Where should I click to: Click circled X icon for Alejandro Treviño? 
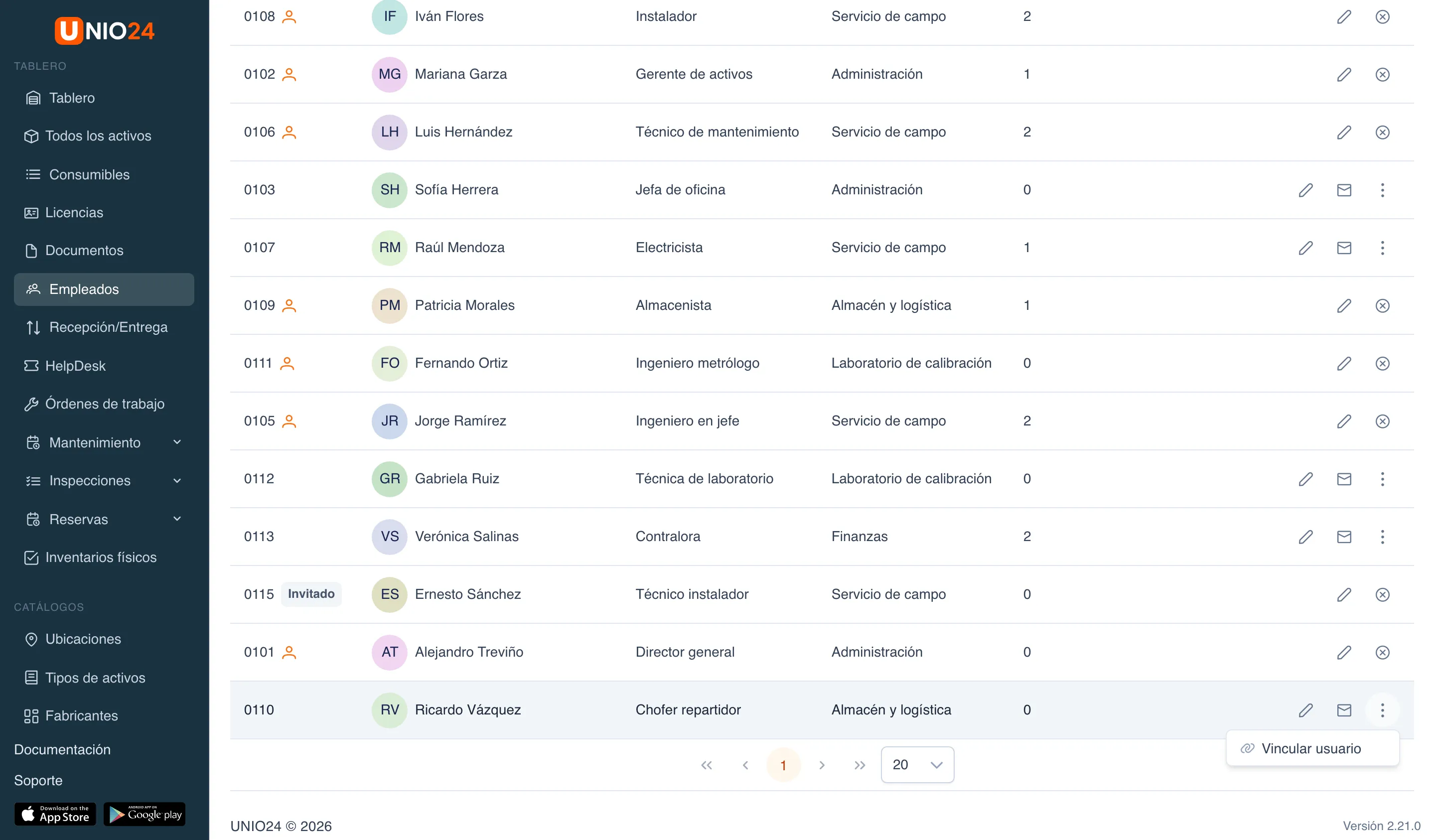(1382, 652)
